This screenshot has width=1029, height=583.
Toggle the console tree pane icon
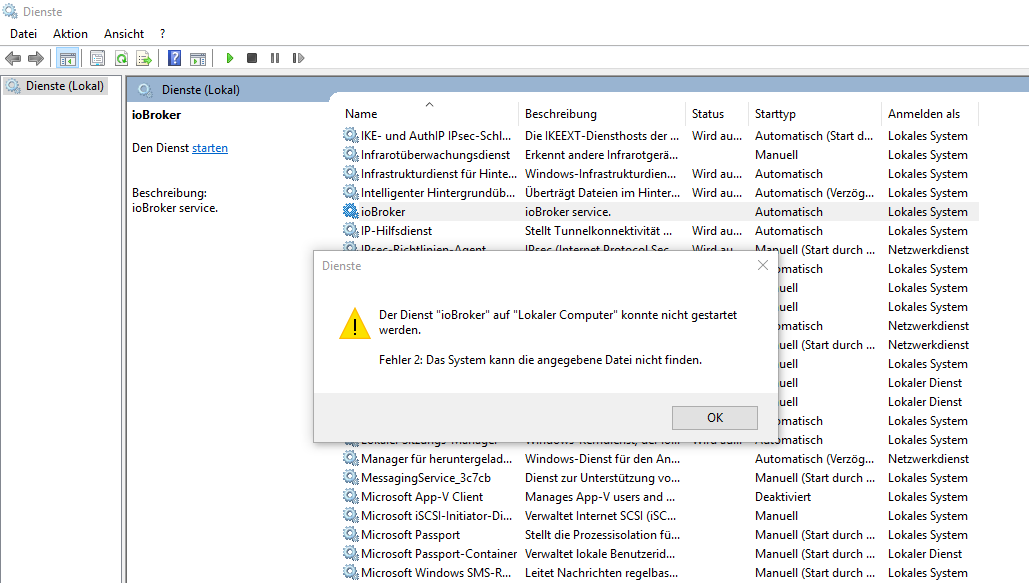[68, 58]
